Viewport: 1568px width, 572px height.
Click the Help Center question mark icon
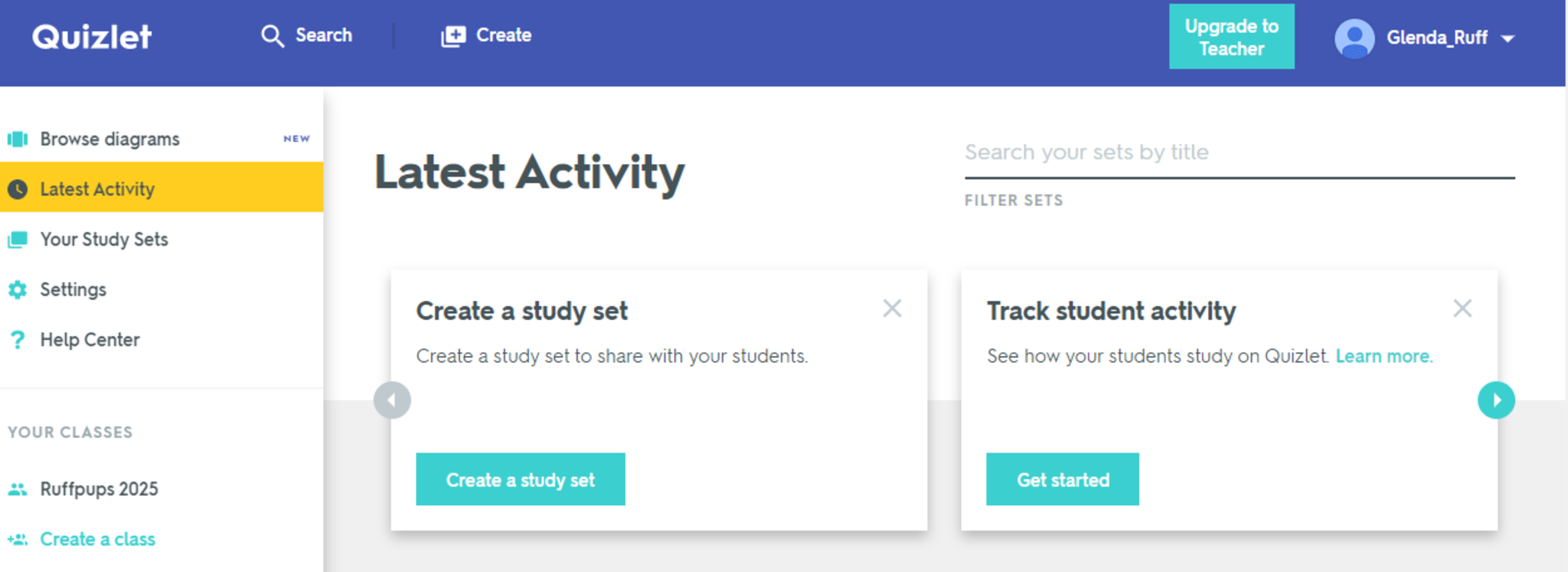click(x=18, y=339)
